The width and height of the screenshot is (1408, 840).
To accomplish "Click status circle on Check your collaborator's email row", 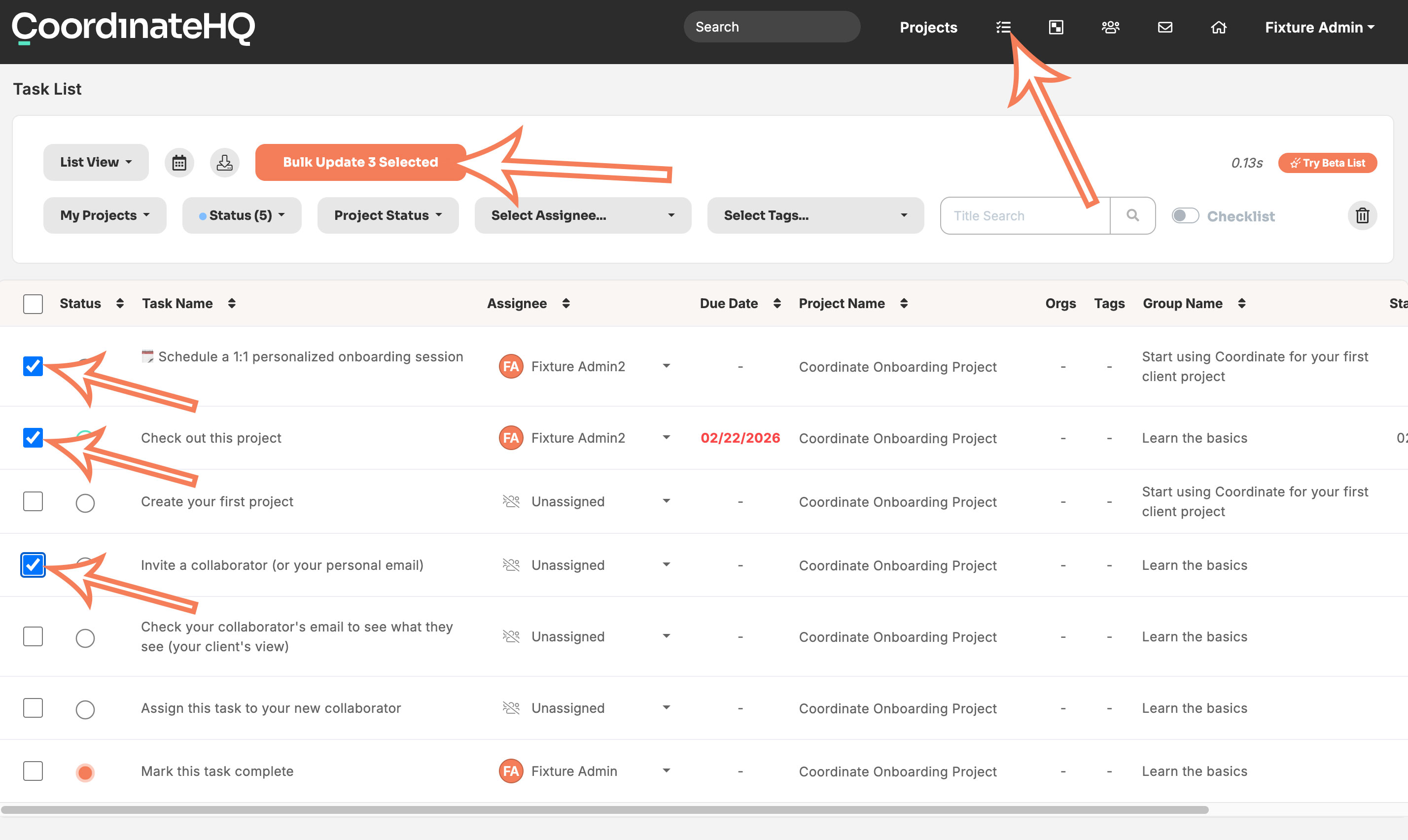I will [85, 638].
